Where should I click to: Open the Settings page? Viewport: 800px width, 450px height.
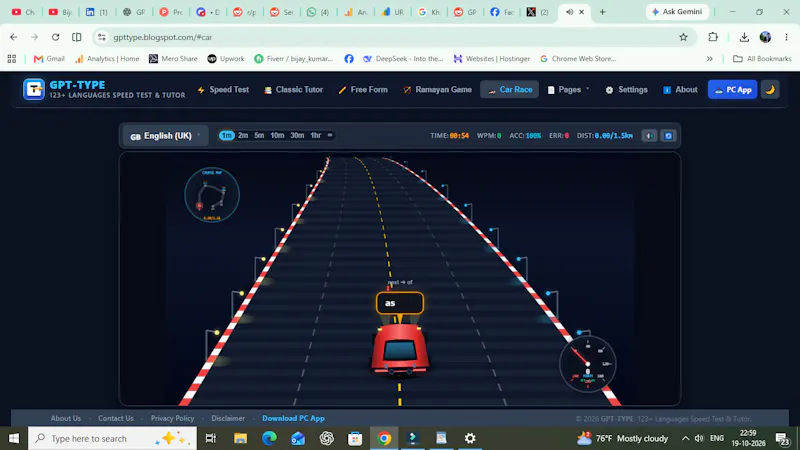626,90
